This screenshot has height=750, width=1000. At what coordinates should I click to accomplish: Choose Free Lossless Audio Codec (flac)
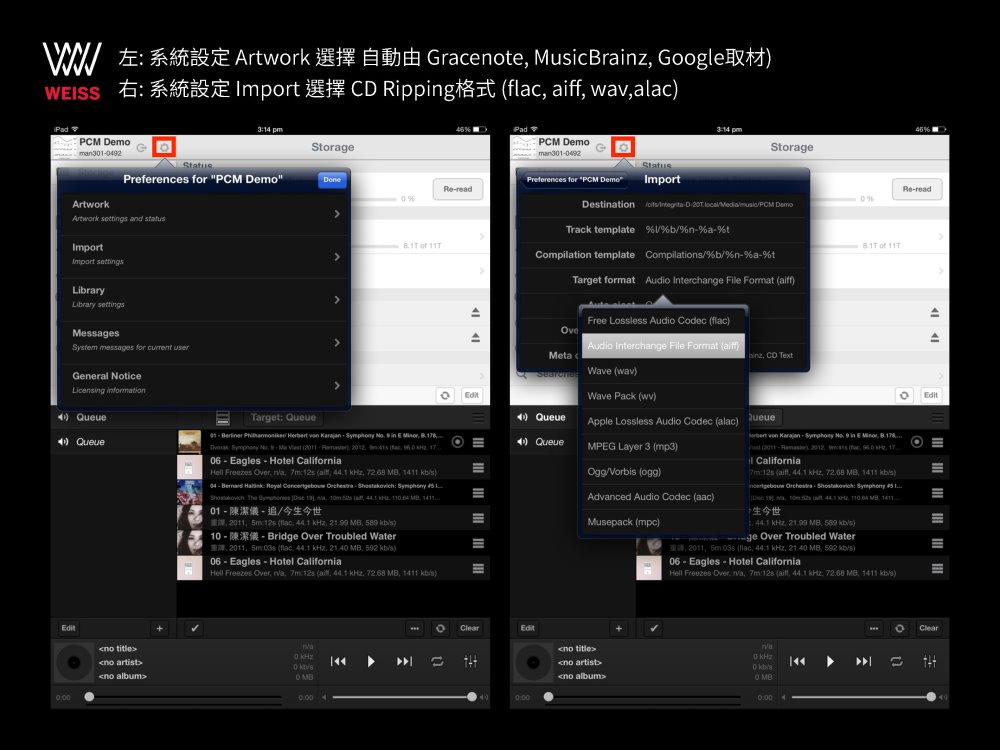coord(663,321)
